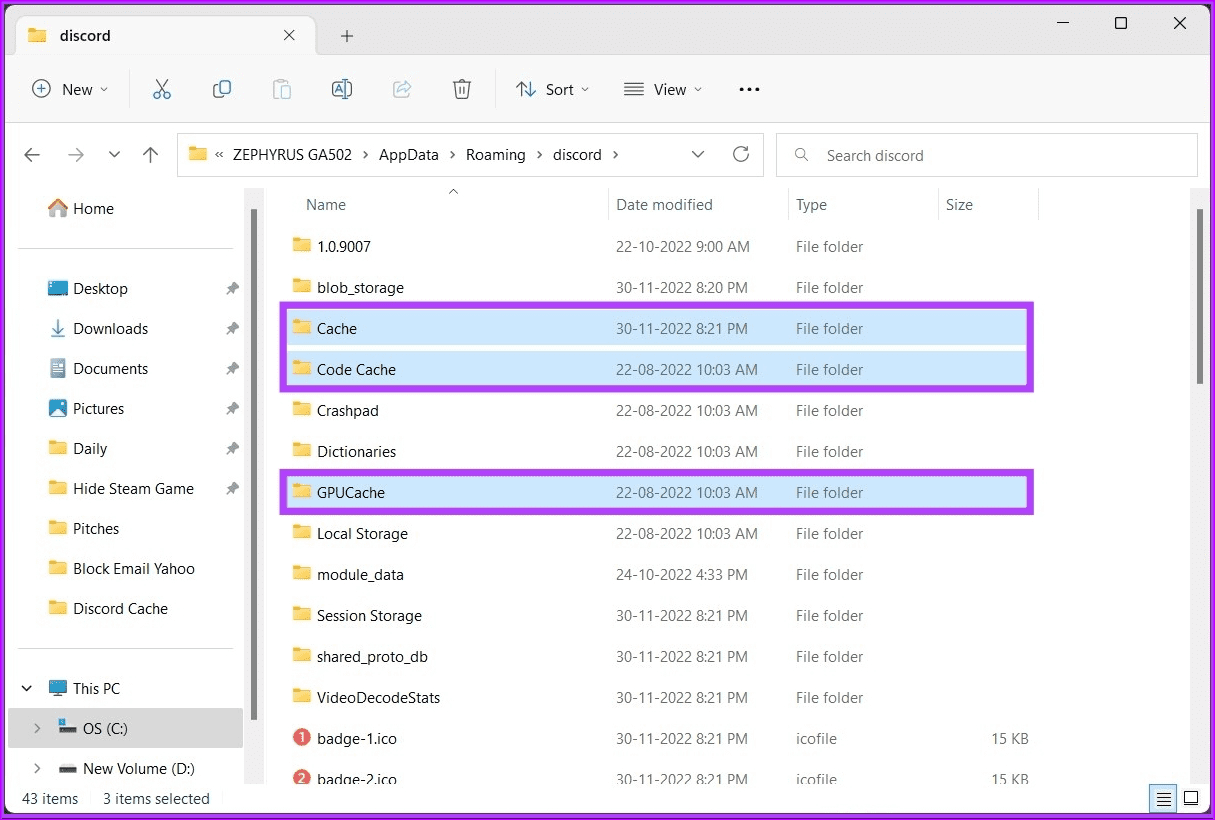Navigate up to the Roaming folder

pos(150,154)
